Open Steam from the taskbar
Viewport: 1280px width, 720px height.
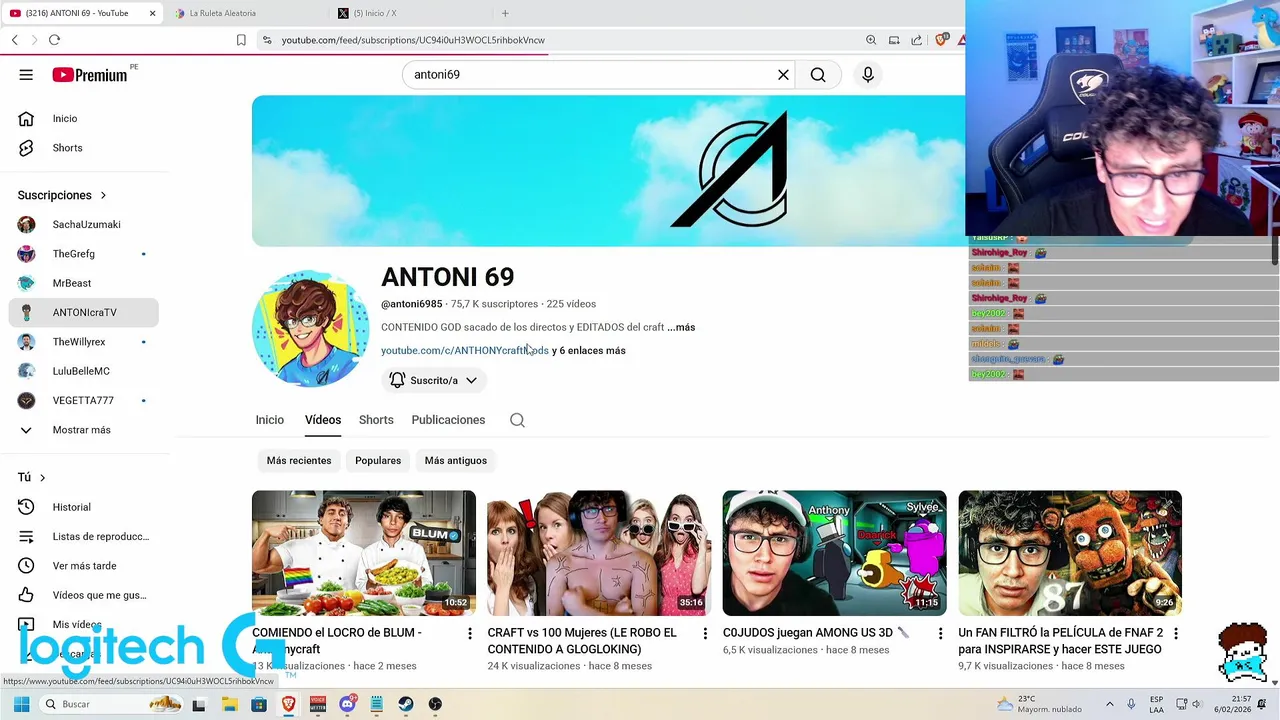(406, 704)
